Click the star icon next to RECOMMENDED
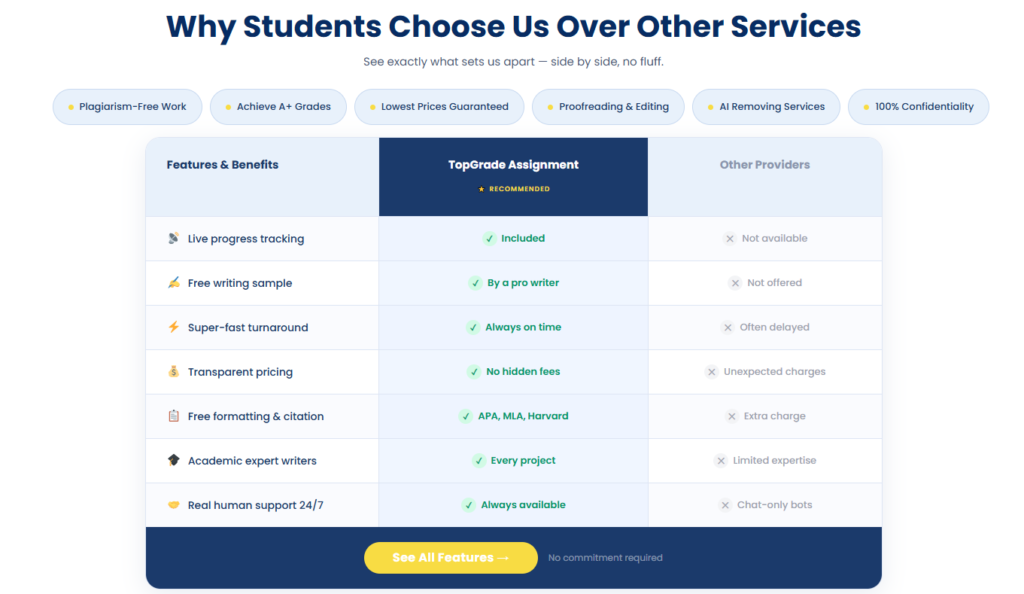 pos(481,189)
